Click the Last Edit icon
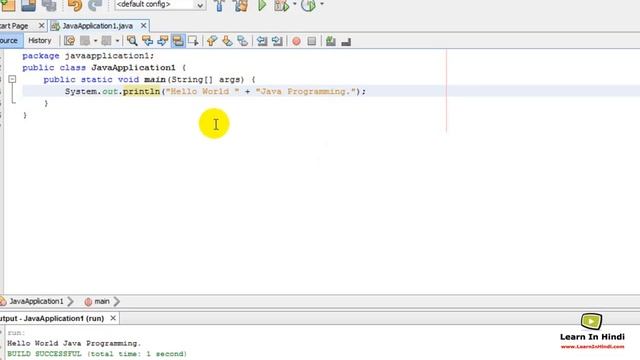The image size is (640, 360). pos(69,41)
